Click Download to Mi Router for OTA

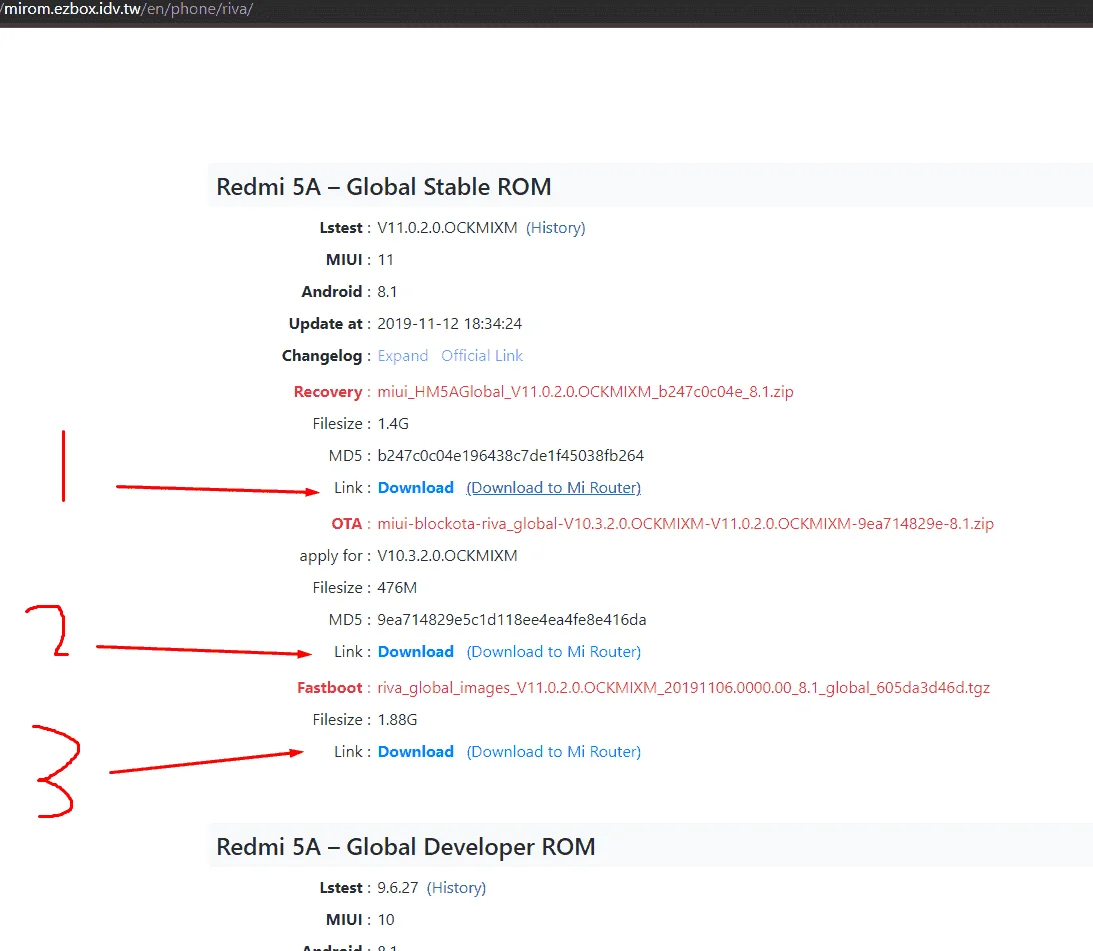point(553,651)
